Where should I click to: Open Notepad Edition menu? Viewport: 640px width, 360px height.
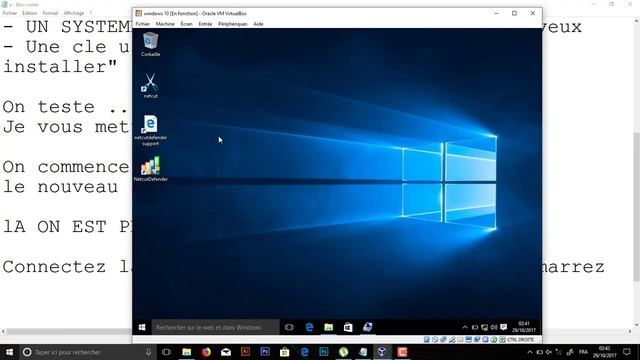point(29,13)
